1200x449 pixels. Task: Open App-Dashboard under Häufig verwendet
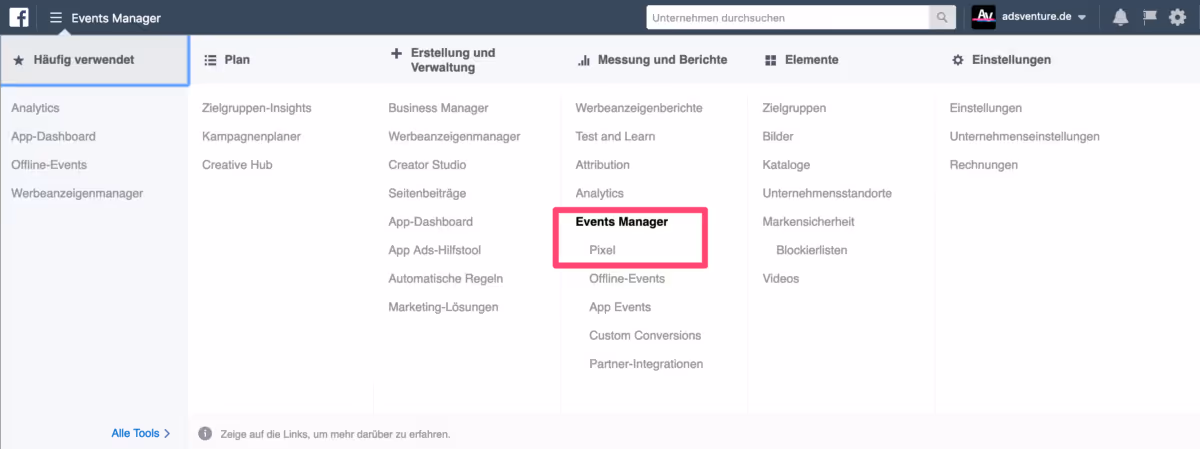tap(54, 136)
